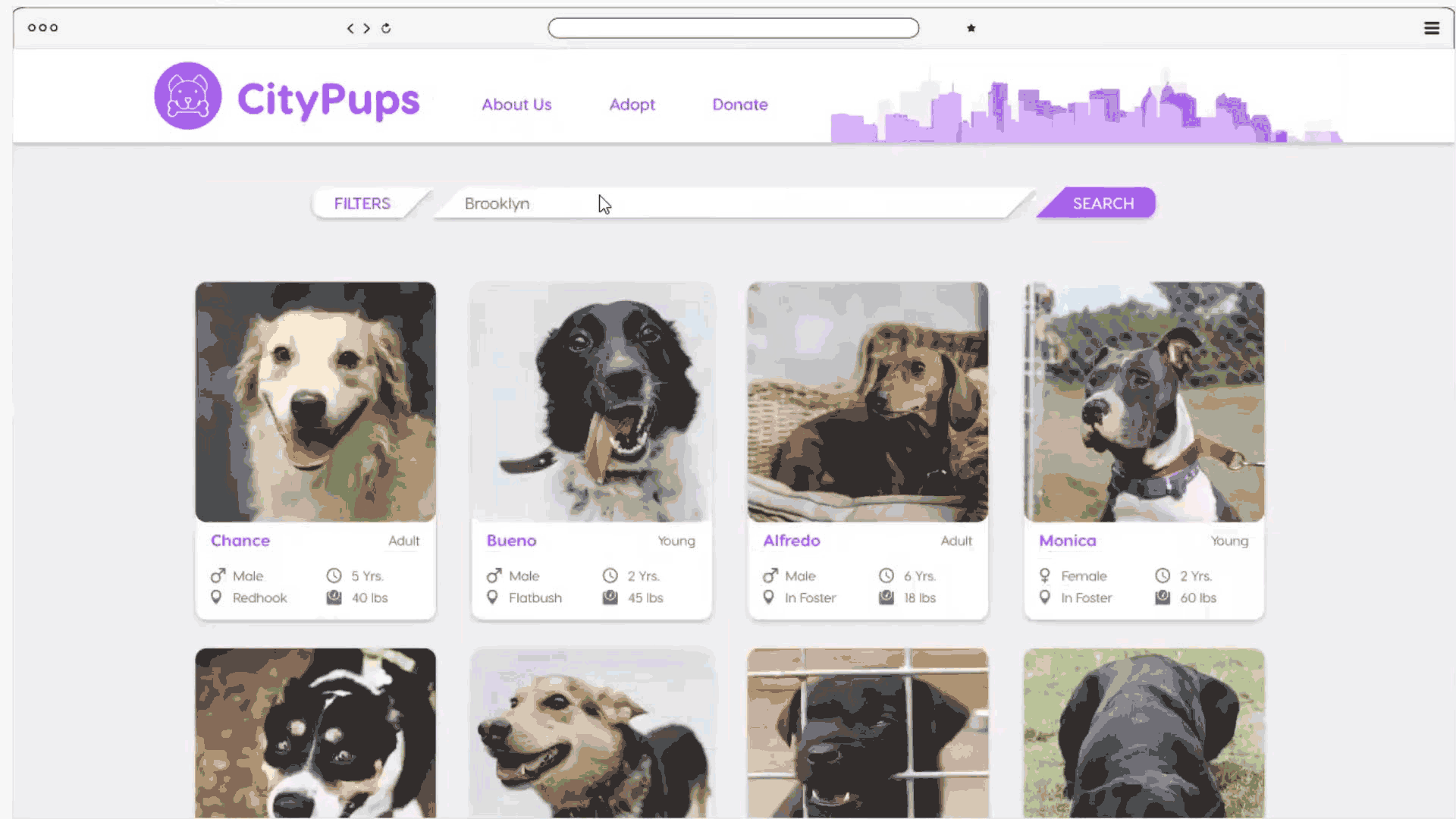Click the clock icon beside 6 Yrs.
The height and width of the screenshot is (819, 1456).
[x=886, y=576]
